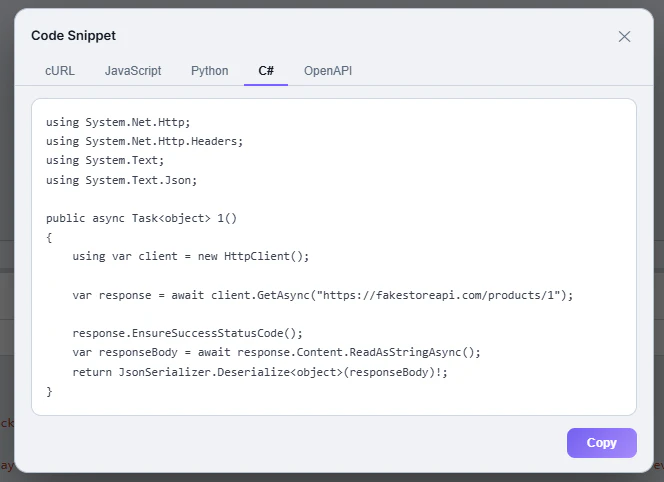Click the fakestoreapi.com/products/1 URL text
The width and height of the screenshot is (664, 482).
point(439,295)
